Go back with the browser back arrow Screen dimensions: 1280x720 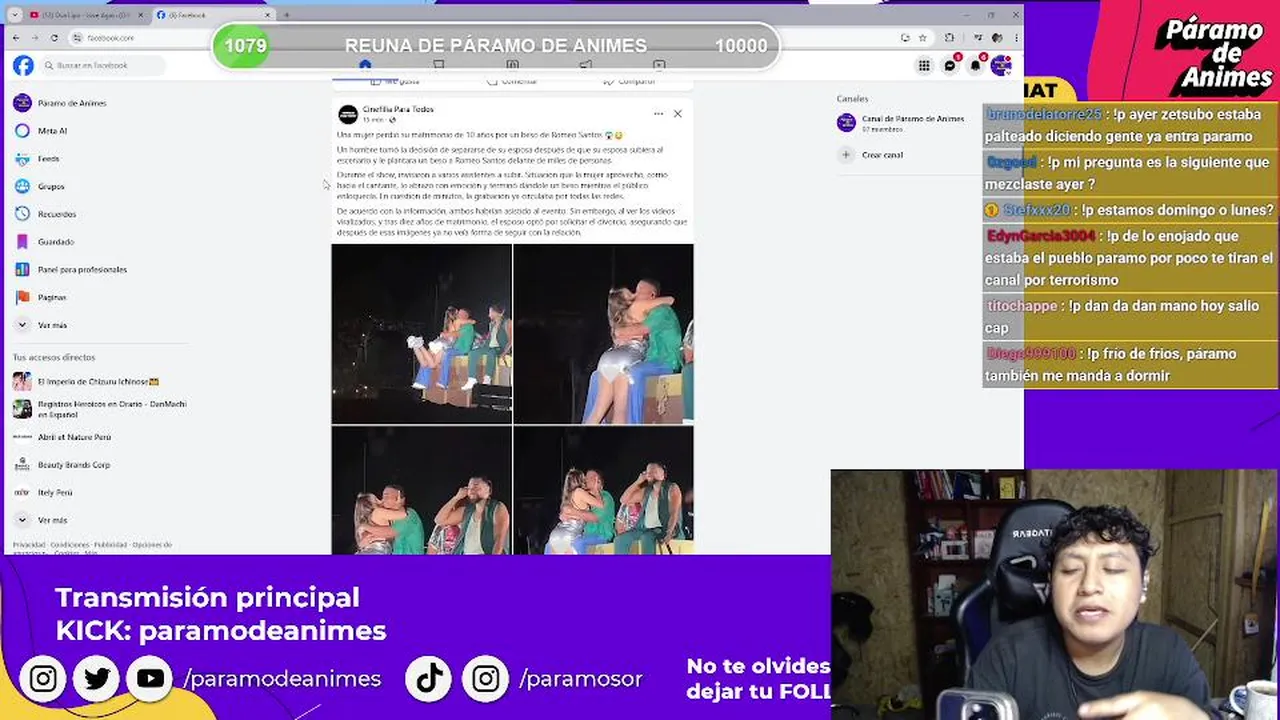point(17,38)
